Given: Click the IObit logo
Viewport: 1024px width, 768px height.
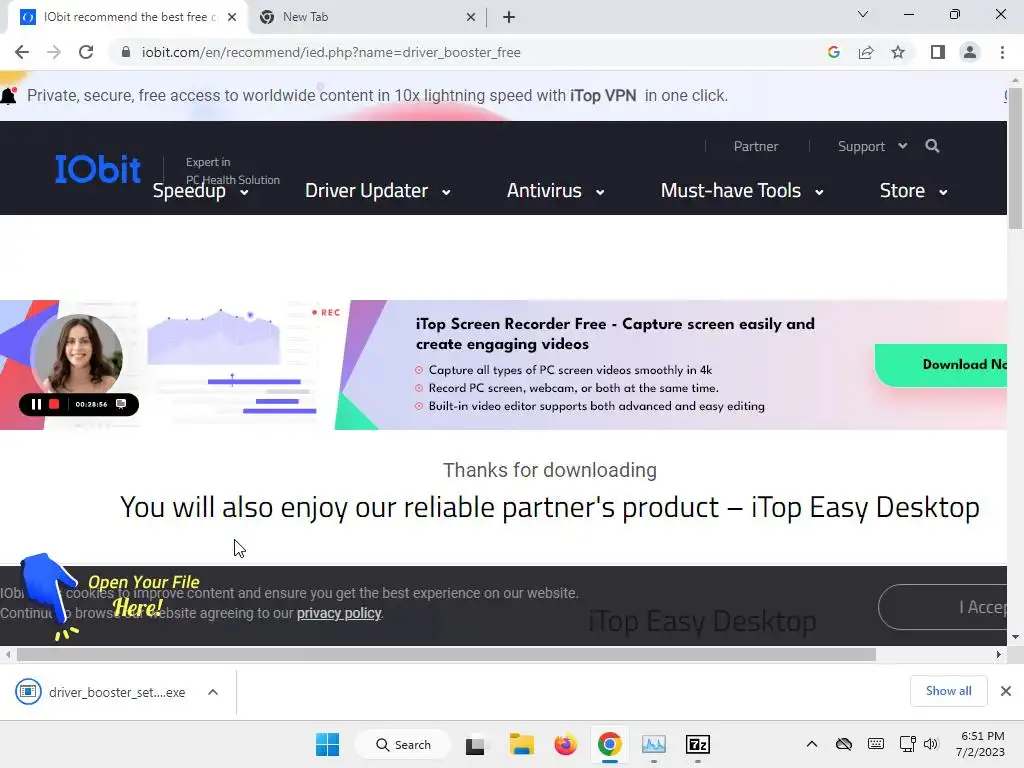Looking at the screenshot, I should click(98, 169).
